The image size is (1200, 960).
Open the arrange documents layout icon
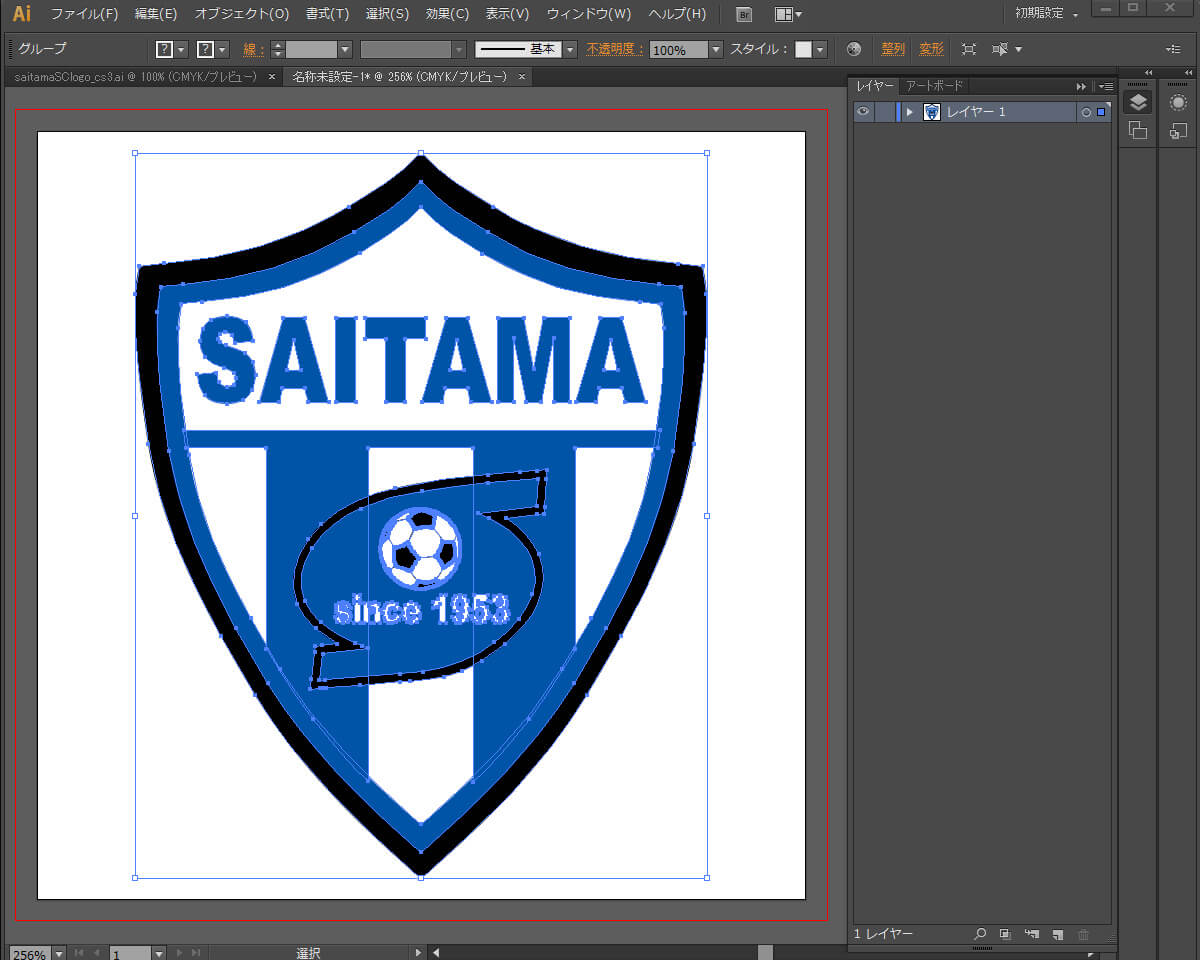788,14
